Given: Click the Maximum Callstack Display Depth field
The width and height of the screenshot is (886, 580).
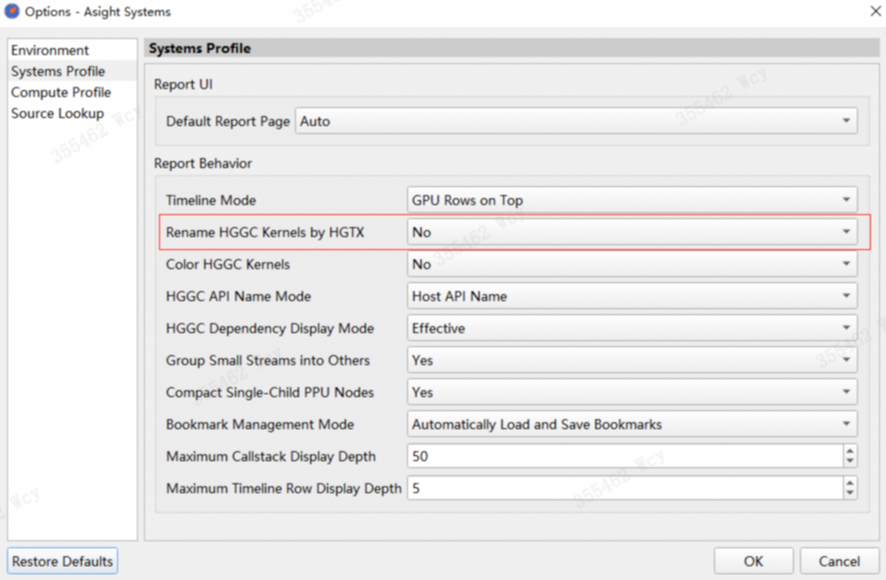Looking at the screenshot, I should pyautogui.click(x=625, y=456).
